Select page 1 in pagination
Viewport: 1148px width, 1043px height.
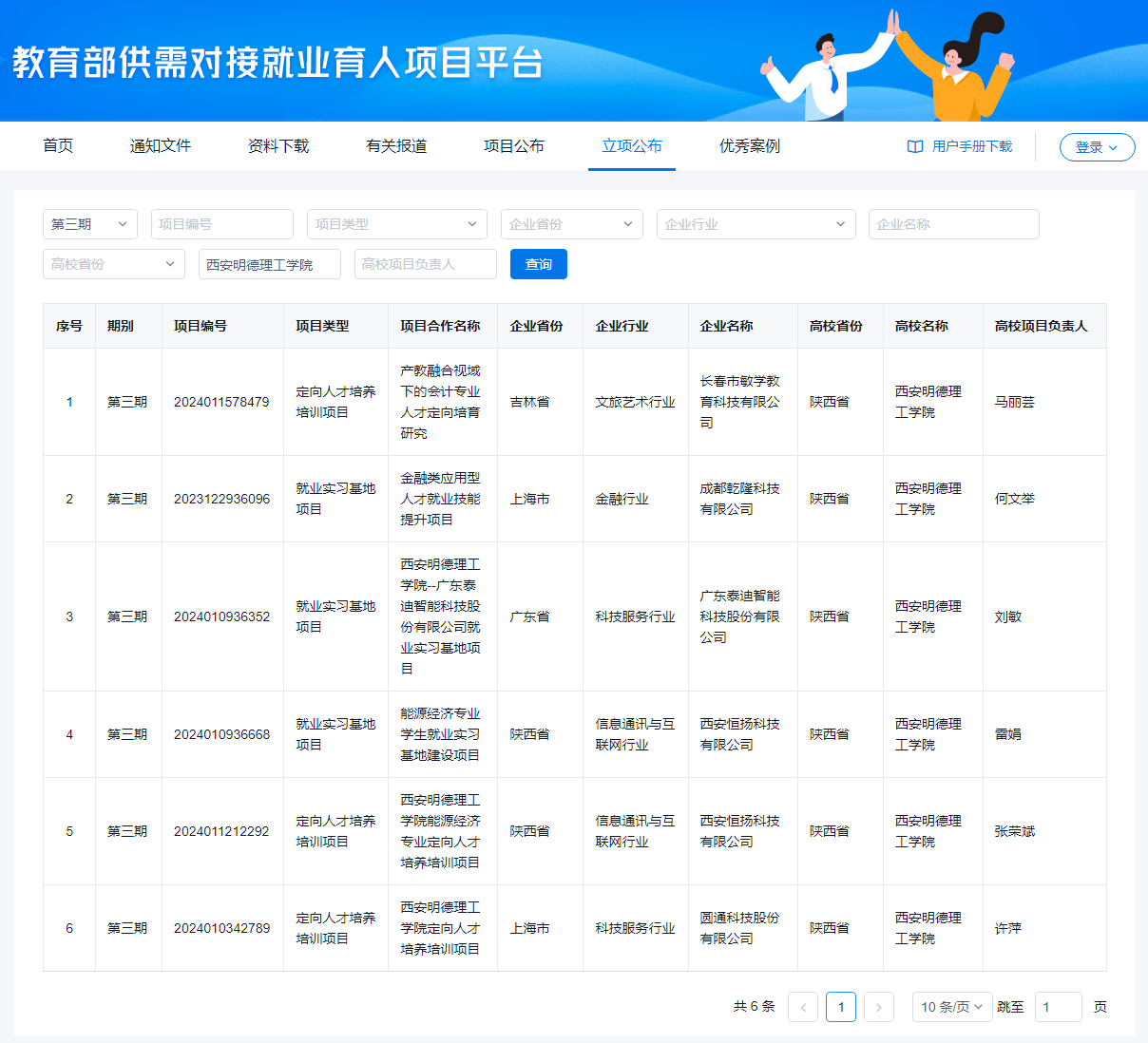[841, 1007]
